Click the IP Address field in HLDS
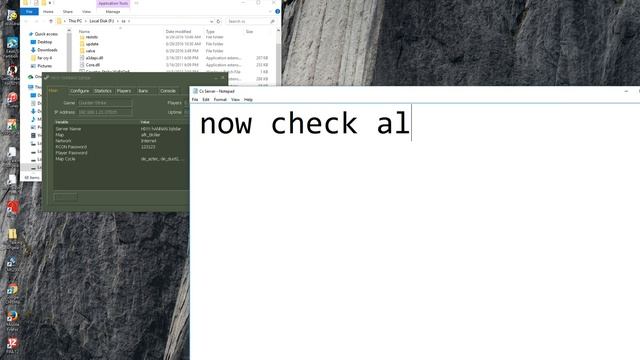The image size is (640, 360). coord(105,112)
